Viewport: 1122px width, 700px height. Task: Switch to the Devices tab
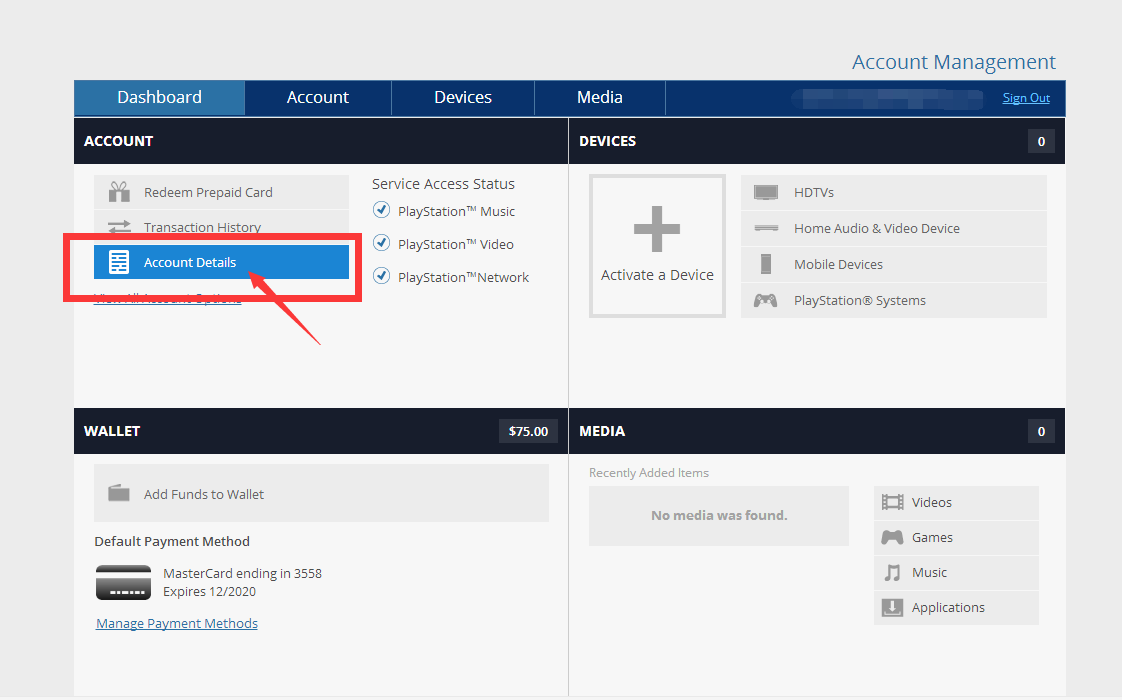pyautogui.click(x=462, y=97)
